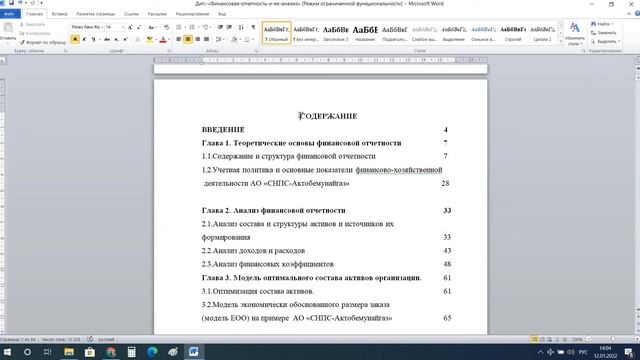This screenshot has height=360, width=640.
Task: Apply yellow text highlight color
Action: (150, 39)
